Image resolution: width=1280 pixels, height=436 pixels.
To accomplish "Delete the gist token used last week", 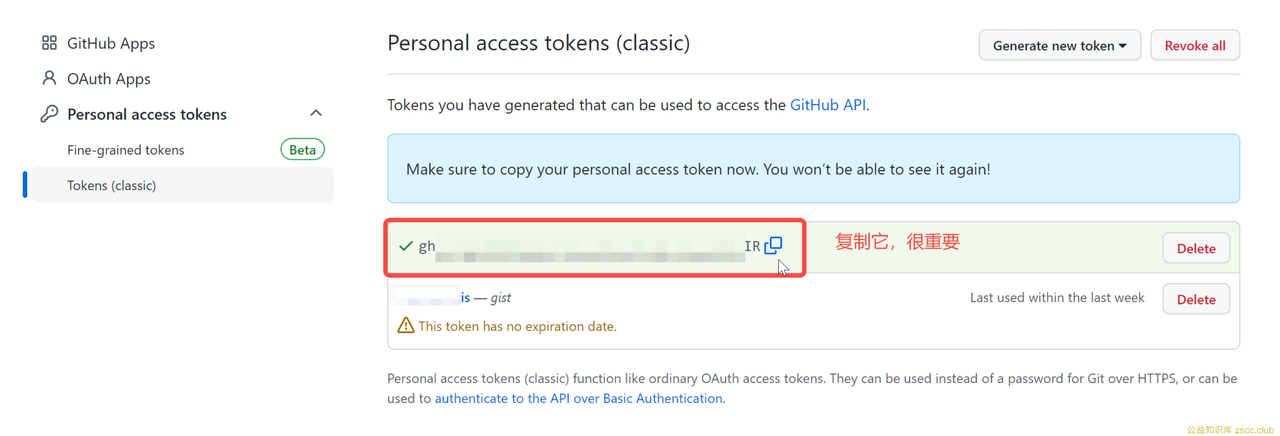I will coord(1196,299).
